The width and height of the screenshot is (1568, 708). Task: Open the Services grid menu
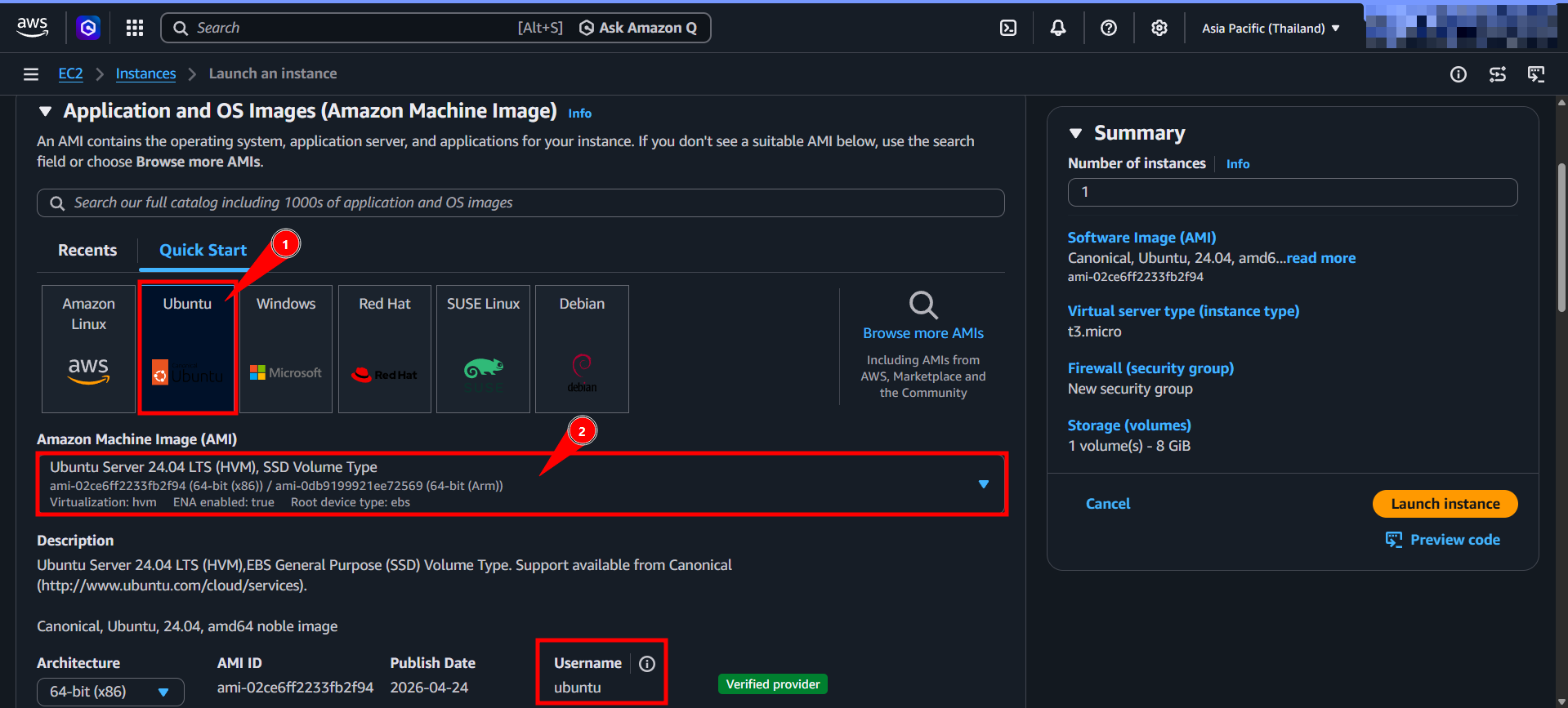(x=135, y=28)
